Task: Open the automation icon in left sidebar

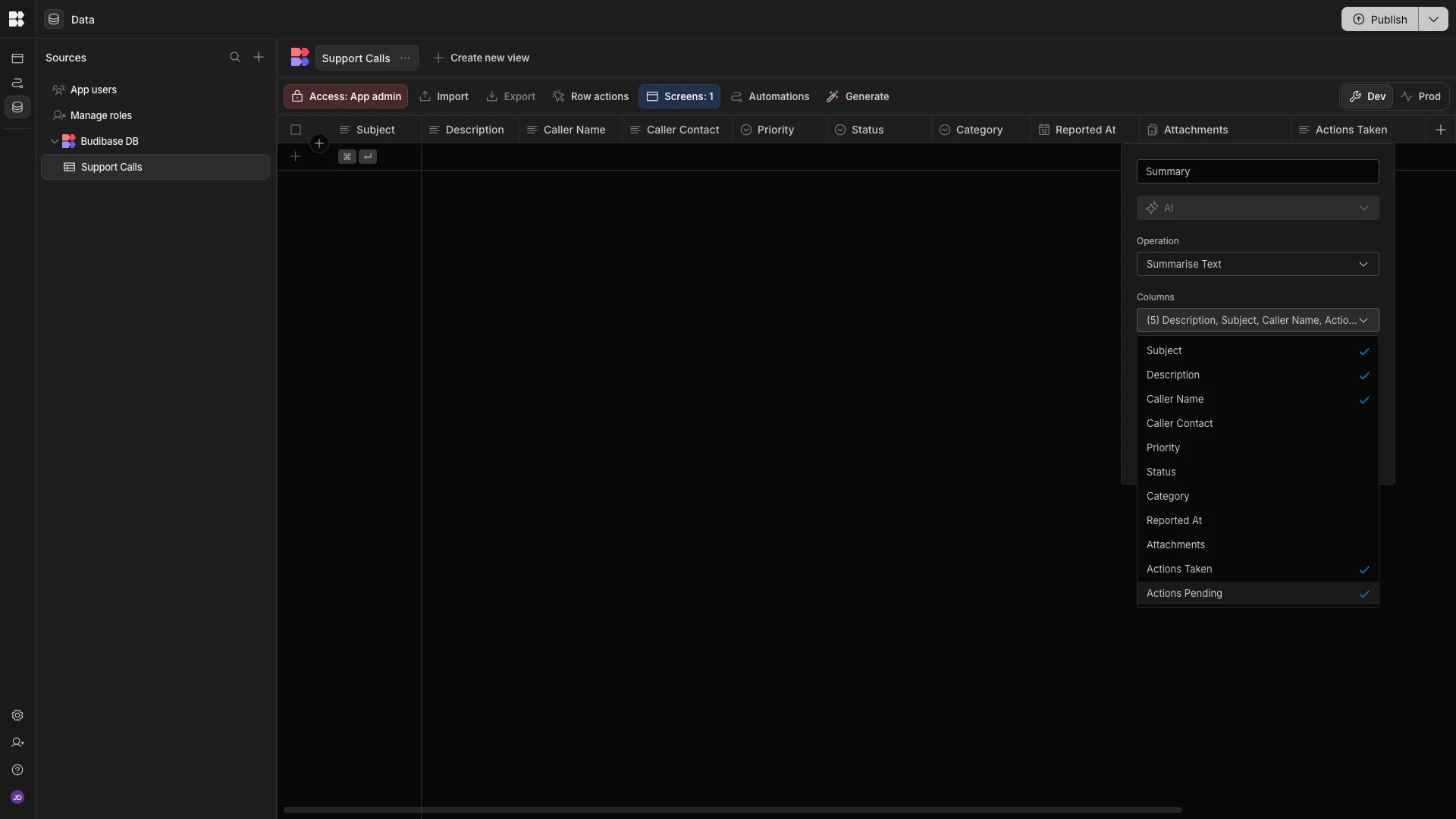Action: tap(17, 83)
